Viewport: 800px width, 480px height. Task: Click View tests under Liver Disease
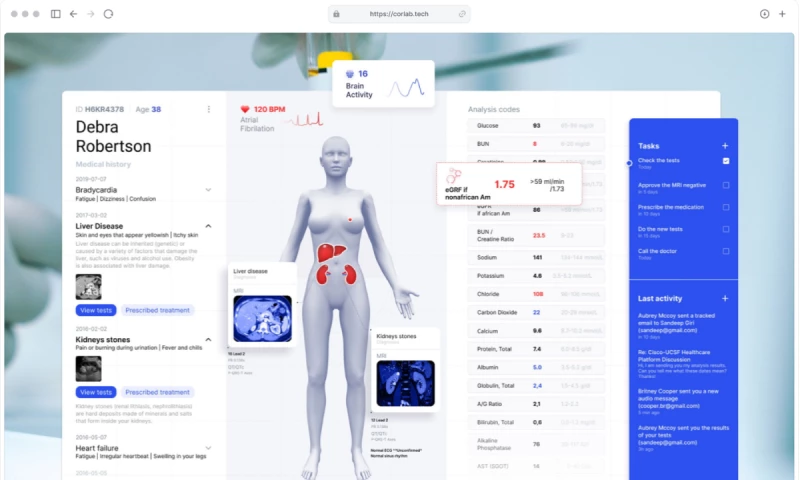tap(96, 310)
